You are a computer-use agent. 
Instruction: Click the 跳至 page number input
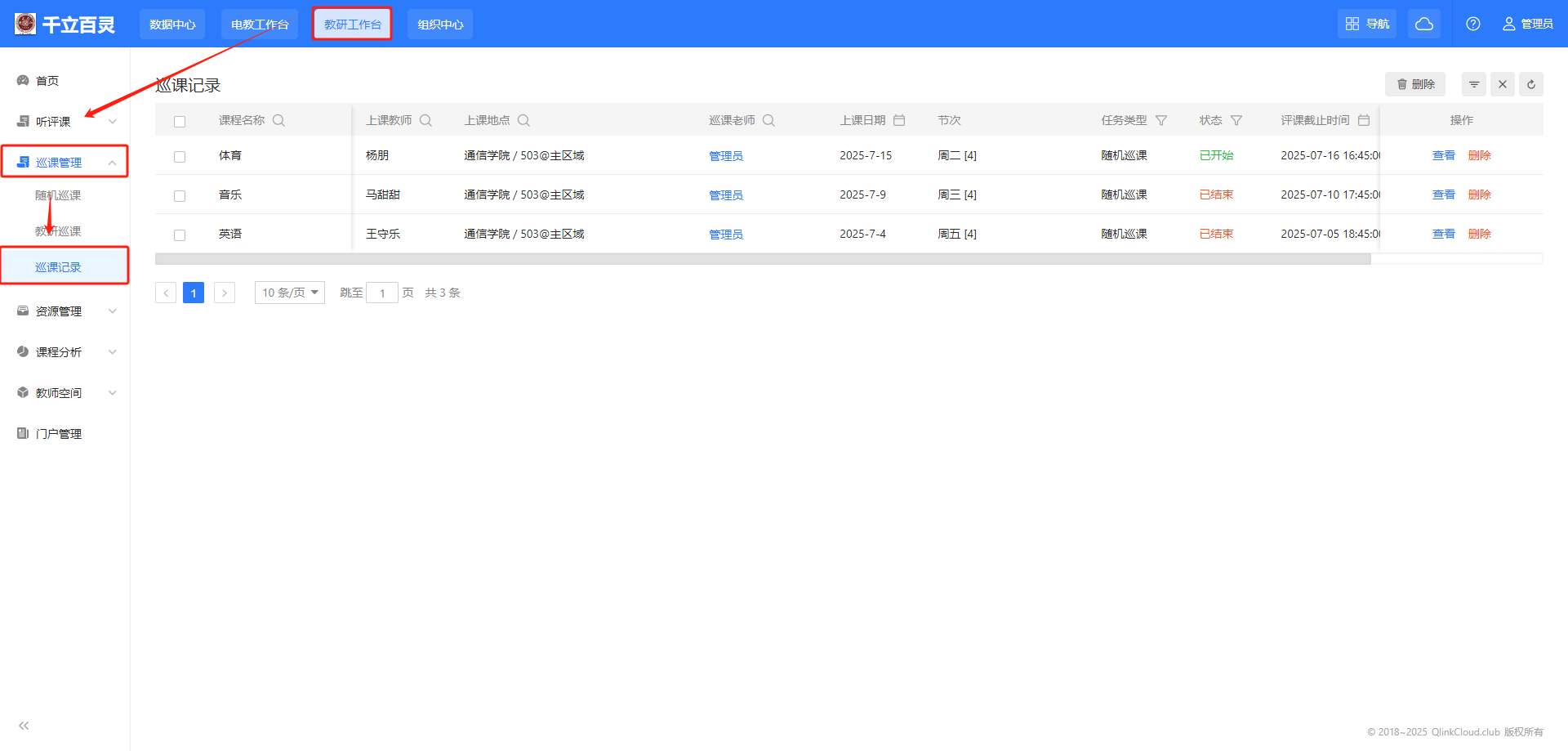point(382,293)
